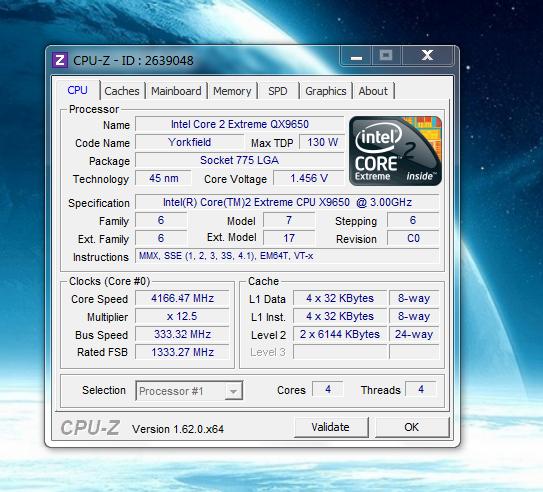Open the Mainboard tab
The height and width of the screenshot is (492, 543).
tap(176, 91)
